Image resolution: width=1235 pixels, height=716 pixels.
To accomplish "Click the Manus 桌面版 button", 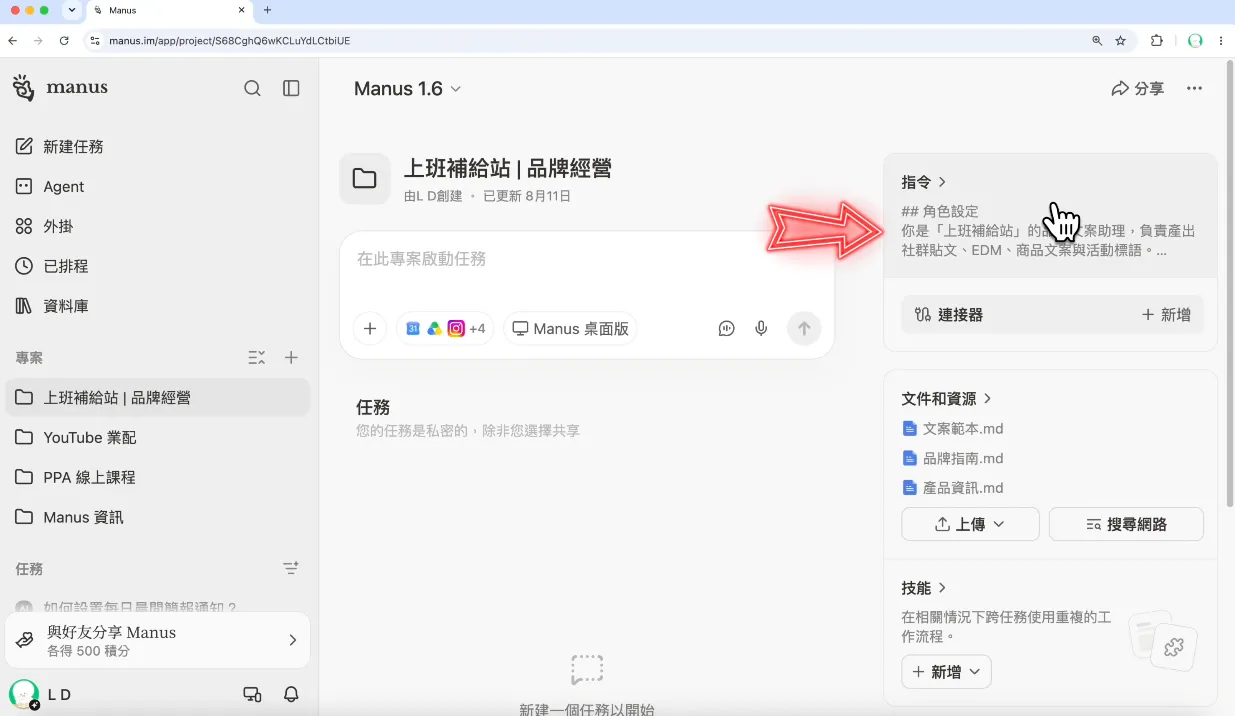I will 570,328.
